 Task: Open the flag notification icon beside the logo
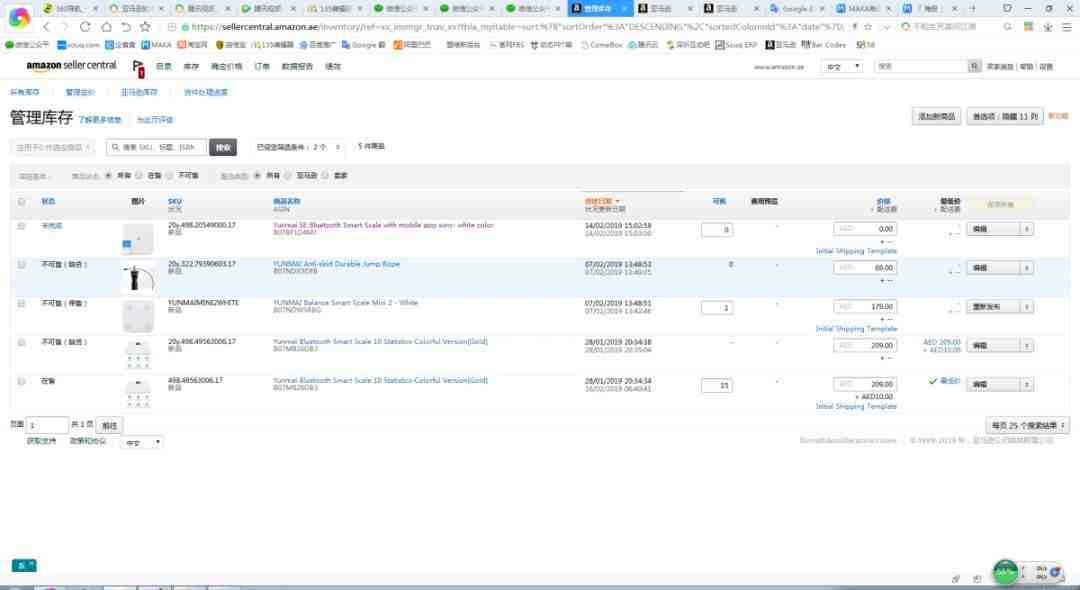click(138, 67)
